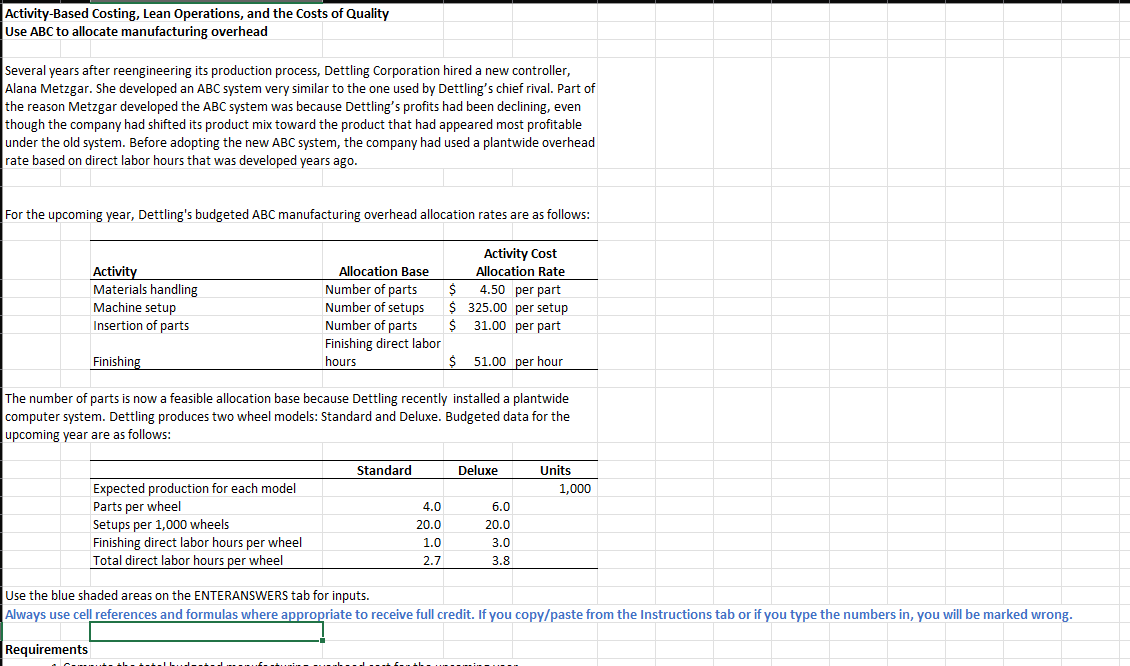Select Deluxe finishing hours value 3.0
The width and height of the screenshot is (1130, 666).
[501, 543]
